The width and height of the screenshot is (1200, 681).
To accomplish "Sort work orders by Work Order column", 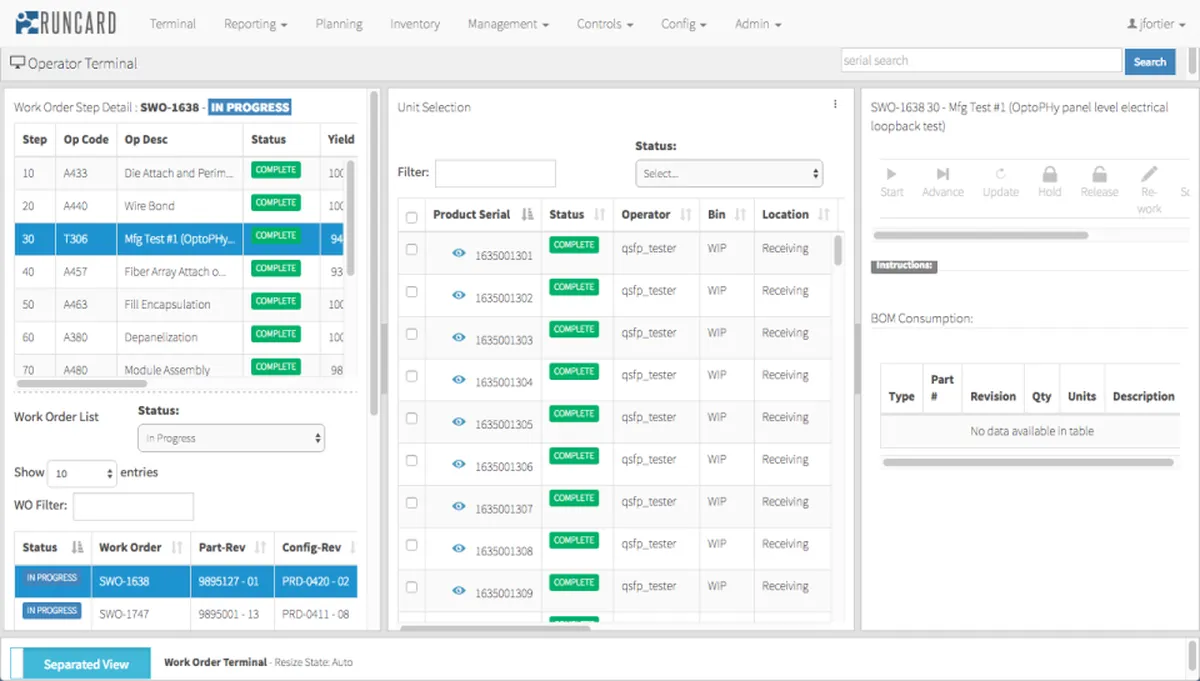I will pos(140,547).
